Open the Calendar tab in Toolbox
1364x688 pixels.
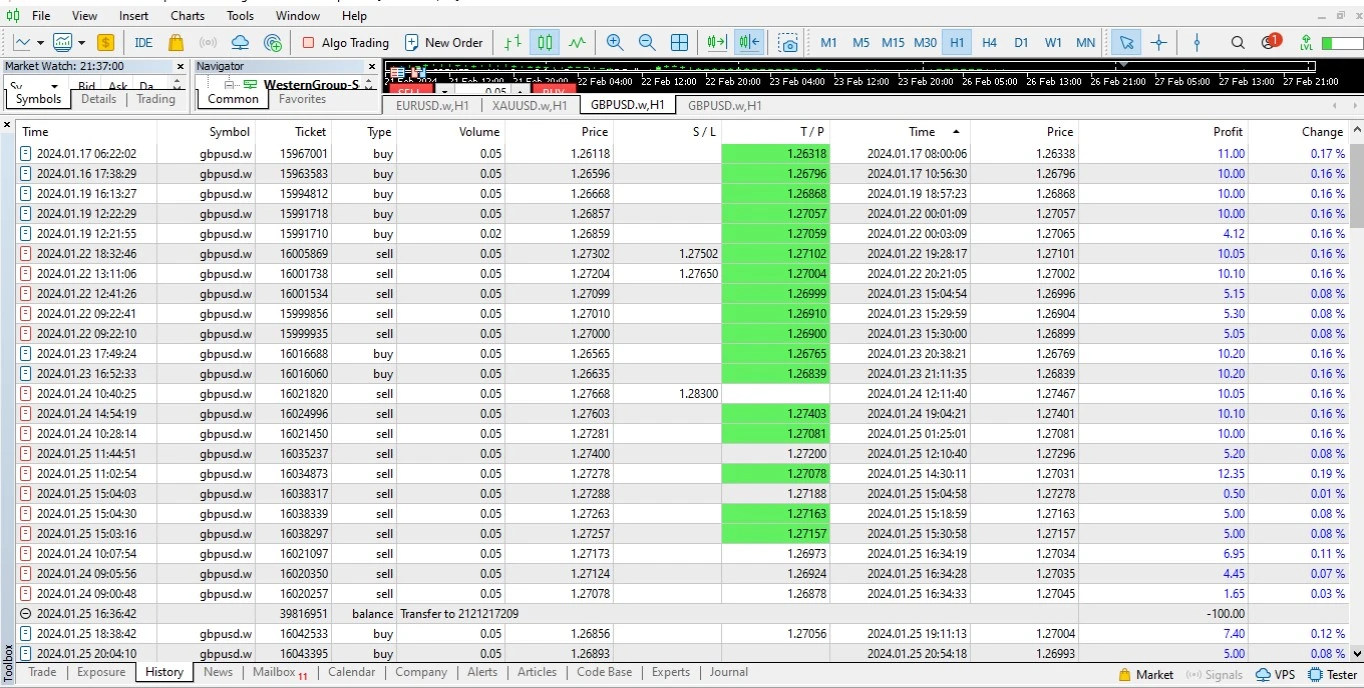[x=352, y=672]
